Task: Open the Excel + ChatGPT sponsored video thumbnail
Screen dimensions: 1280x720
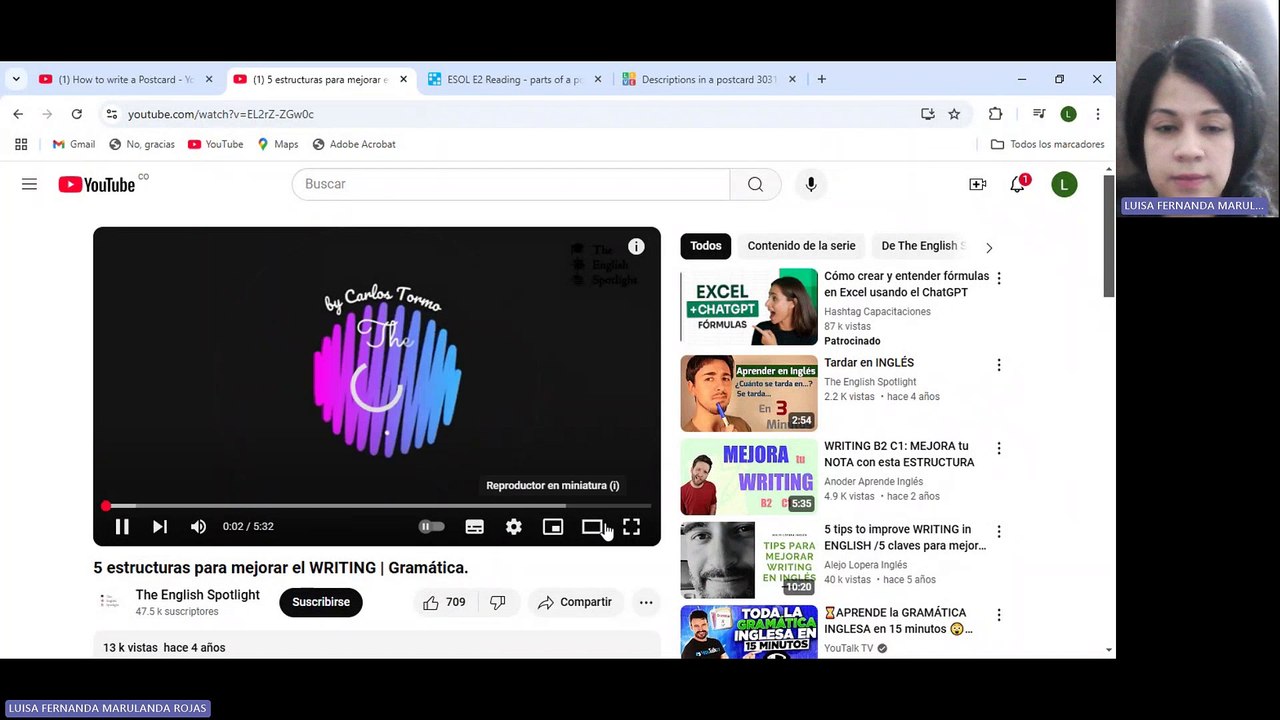Action: [x=749, y=307]
